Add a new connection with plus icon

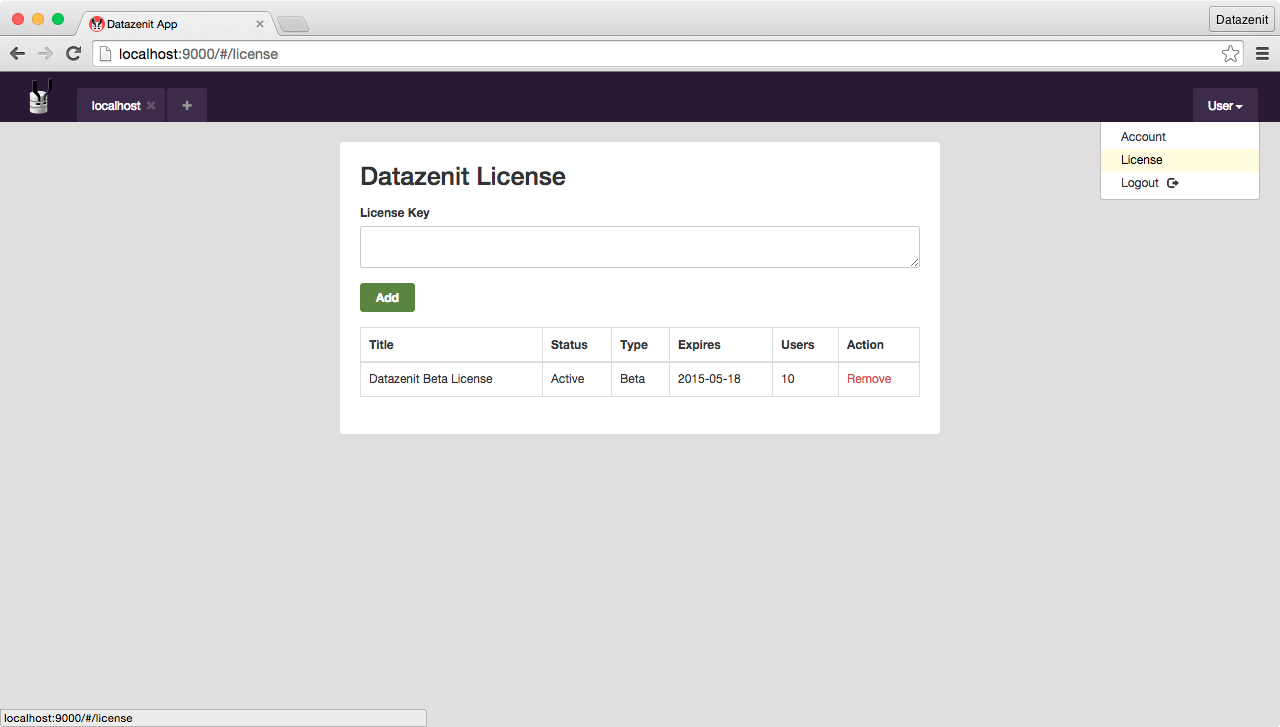187,106
